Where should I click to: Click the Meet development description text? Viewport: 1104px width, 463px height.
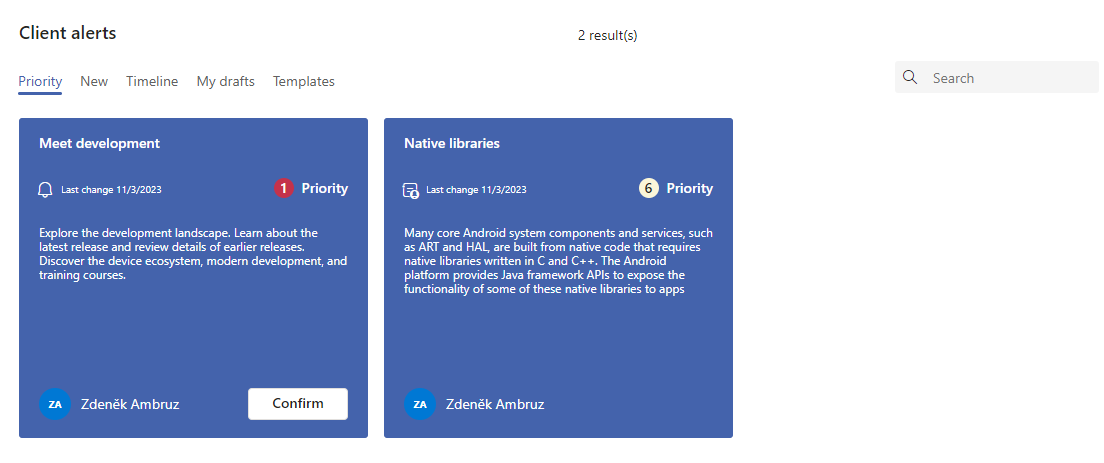pos(194,253)
